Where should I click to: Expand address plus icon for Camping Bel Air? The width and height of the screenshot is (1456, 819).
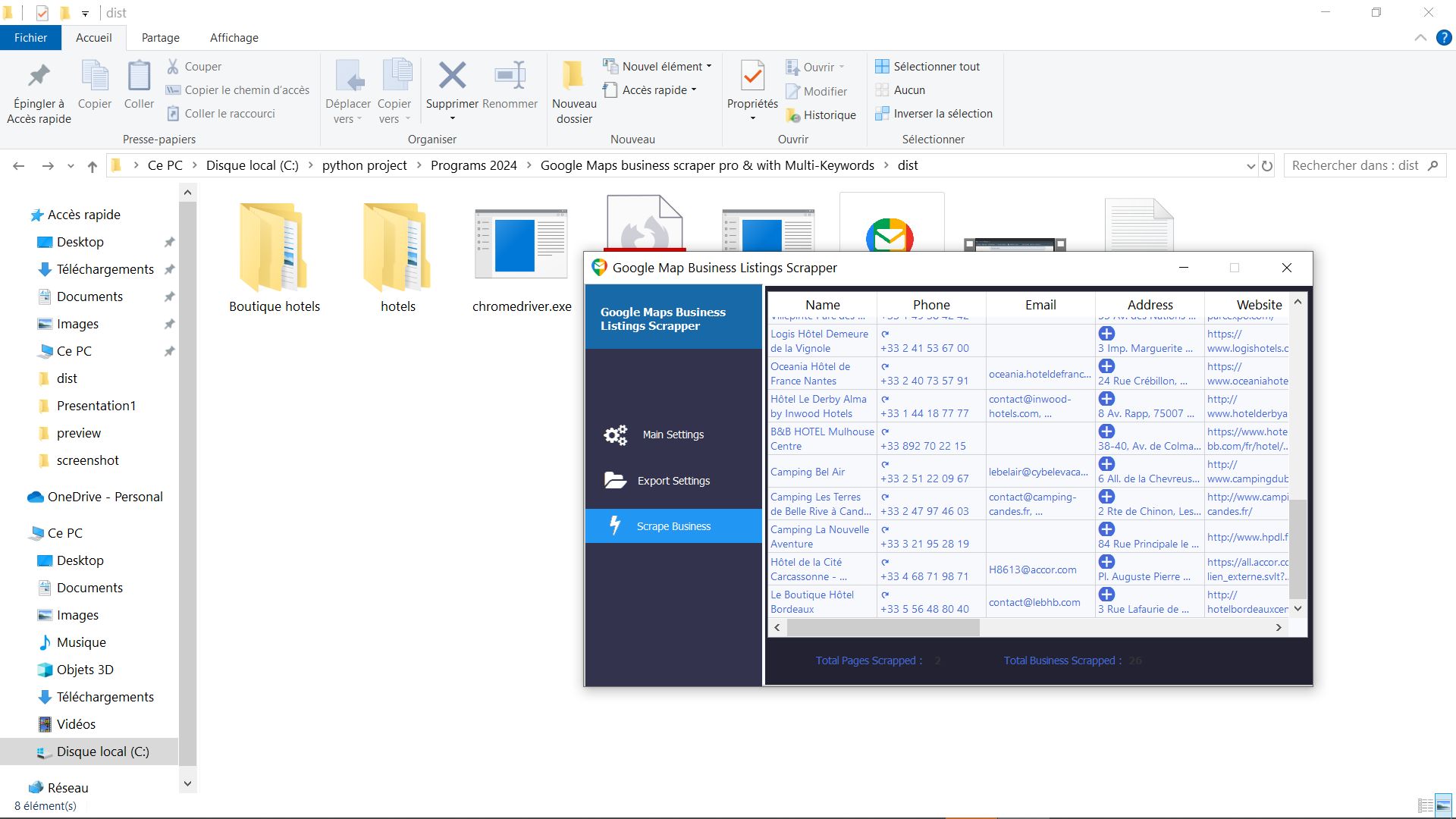click(x=1106, y=464)
